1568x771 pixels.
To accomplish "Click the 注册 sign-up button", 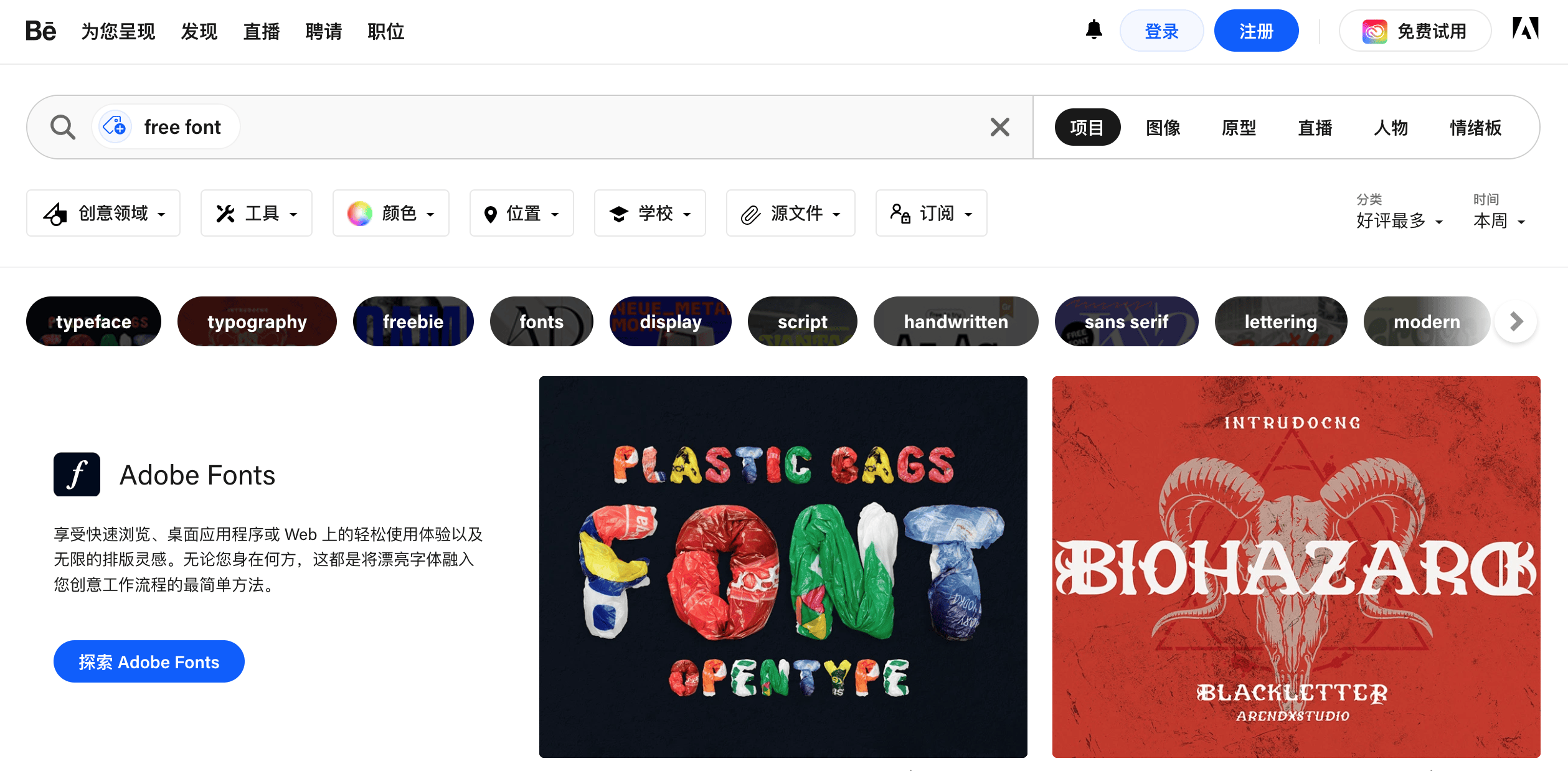I will 1257,31.
